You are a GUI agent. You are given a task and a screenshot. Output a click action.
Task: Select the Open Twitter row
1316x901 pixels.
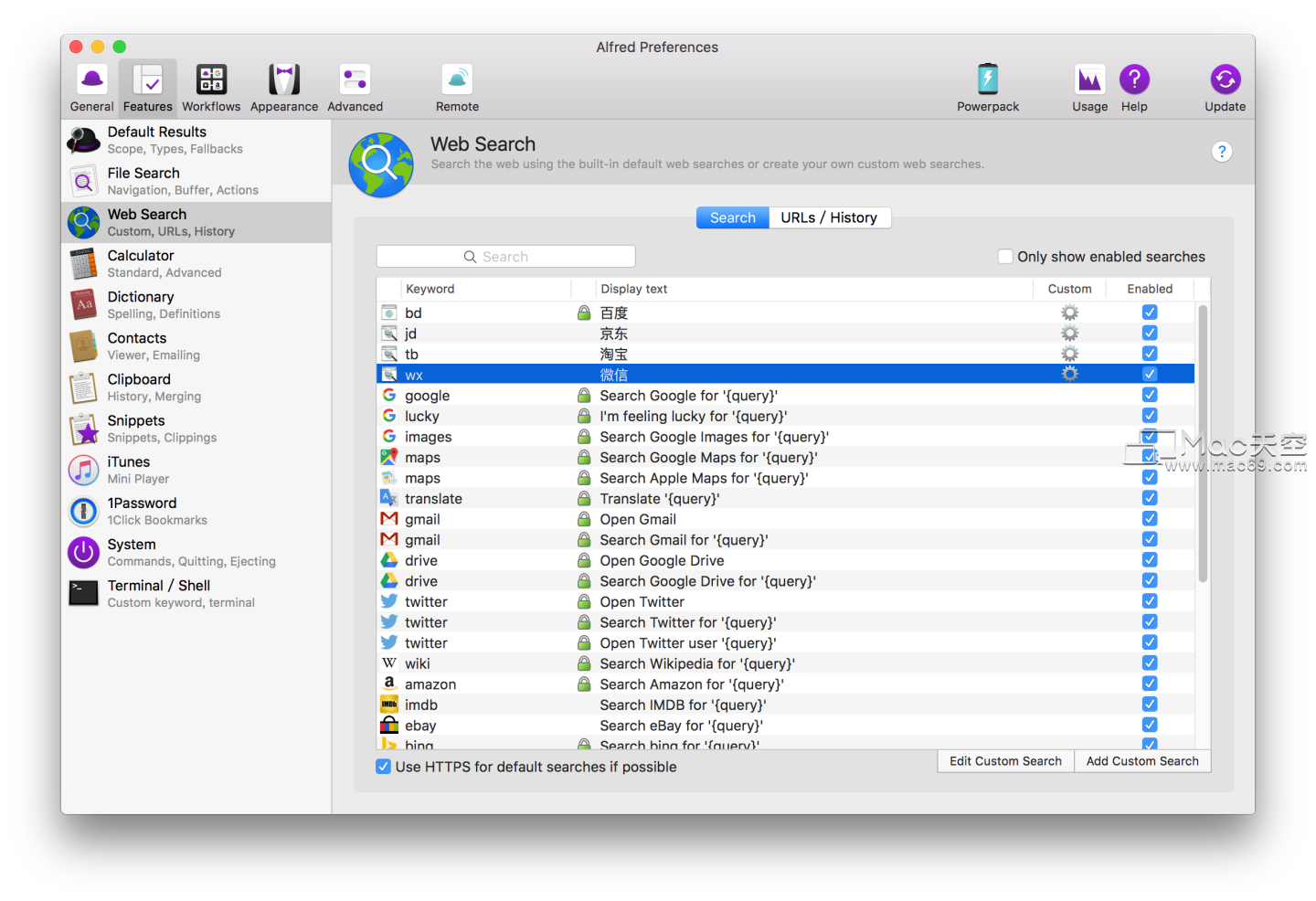785,601
